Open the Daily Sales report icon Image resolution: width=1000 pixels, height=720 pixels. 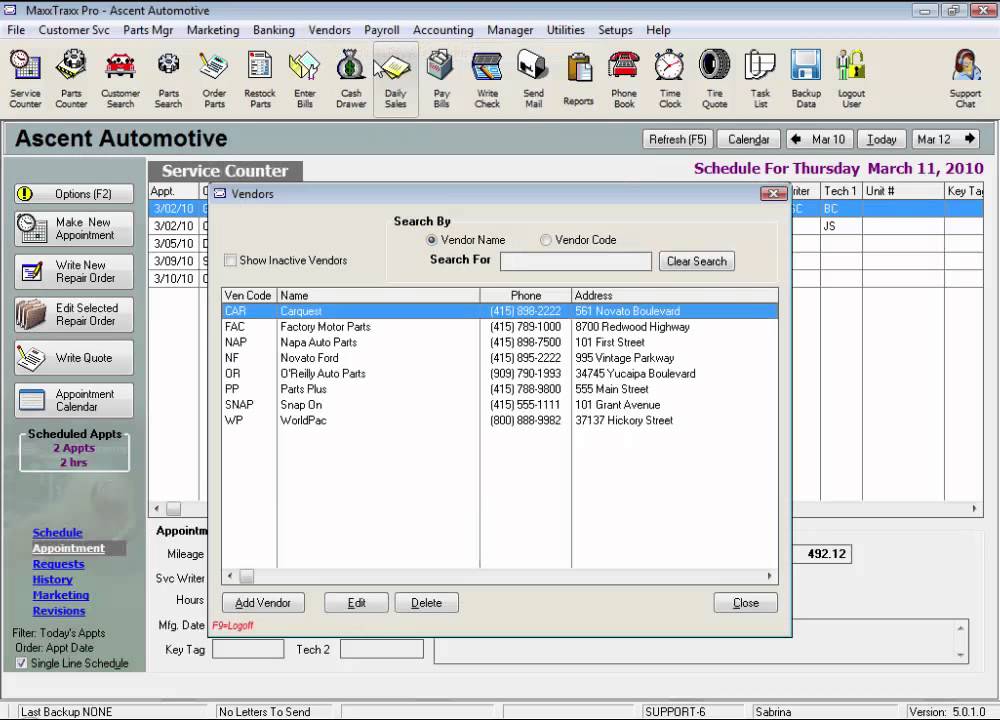pyautogui.click(x=395, y=79)
